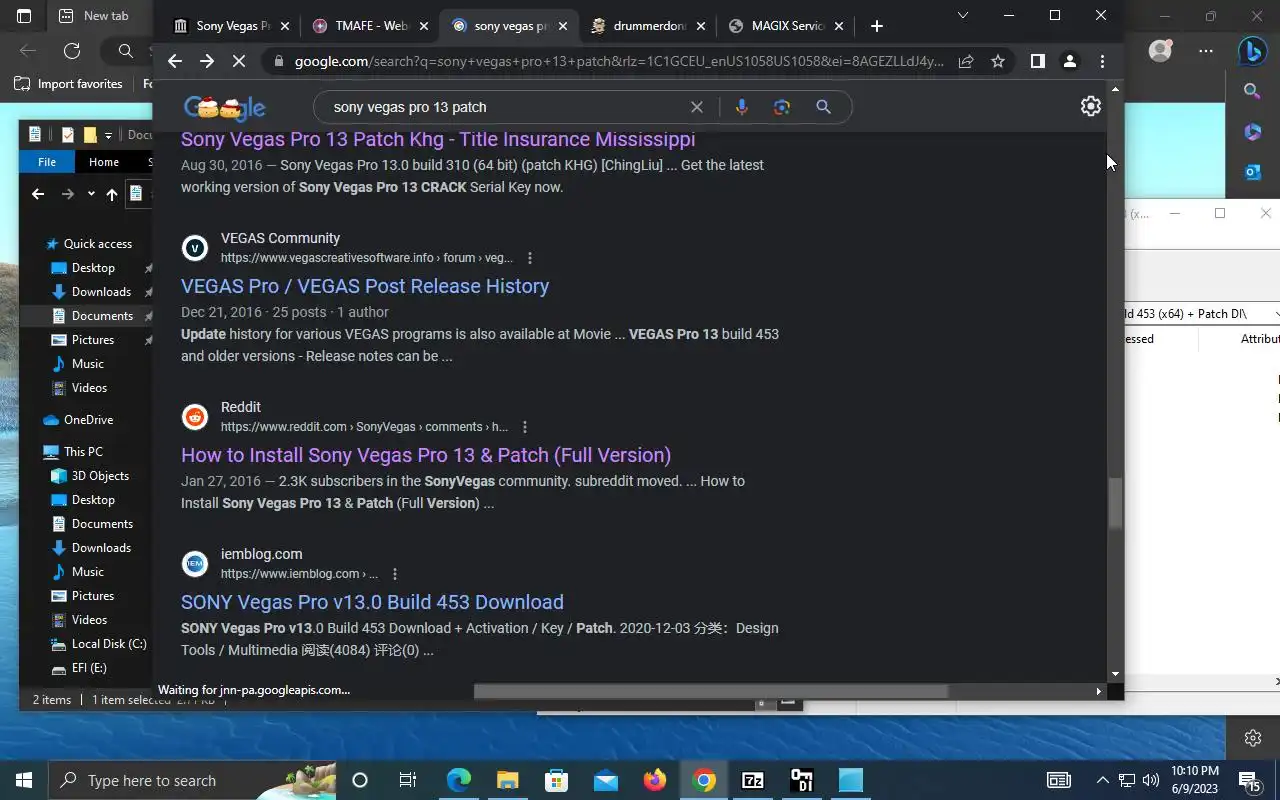
Task: Open Reddit How to Install Sony Vegas result
Action: coord(426,455)
